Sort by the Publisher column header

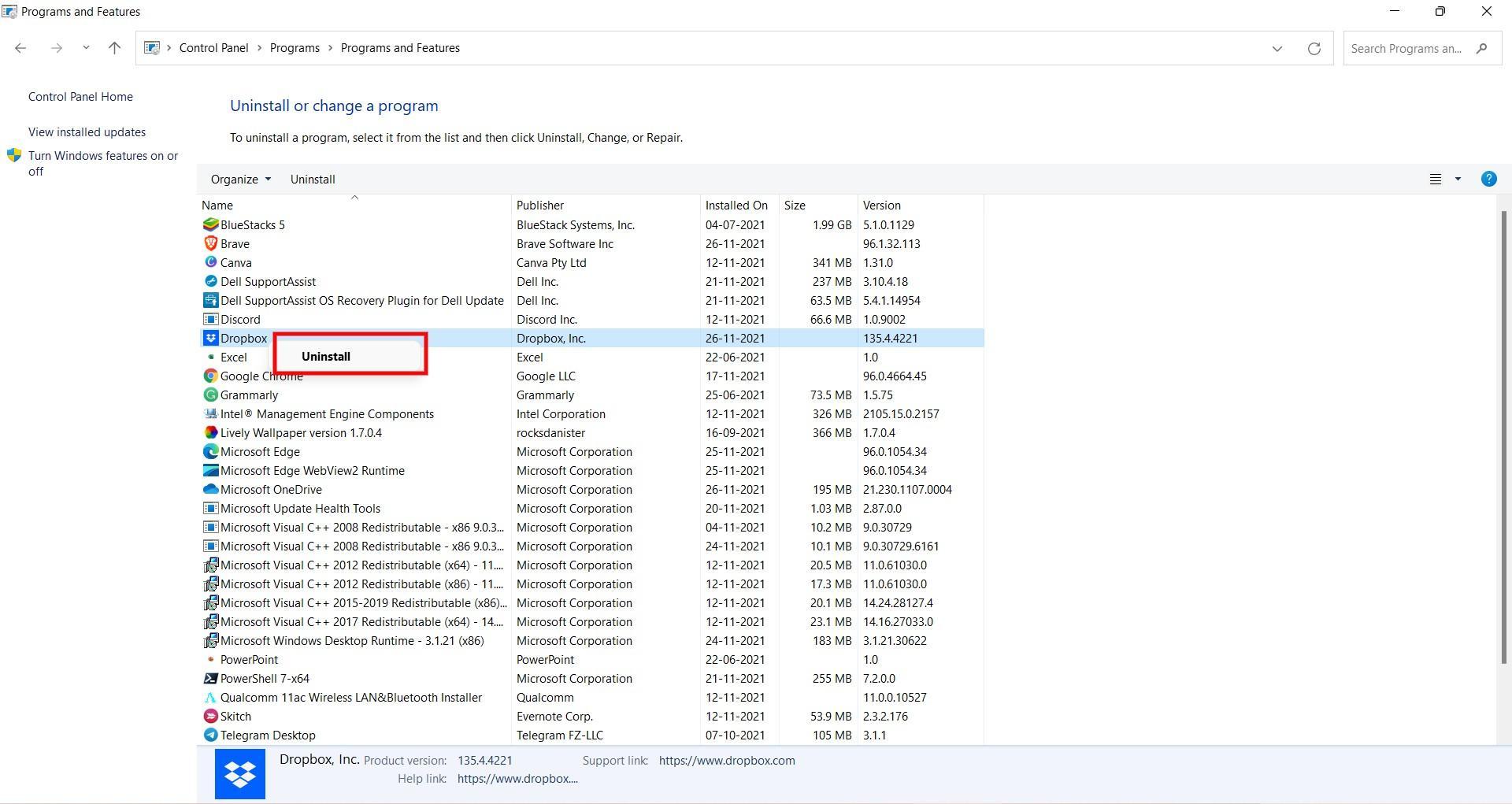pyautogui.click(x=606, y=206)
